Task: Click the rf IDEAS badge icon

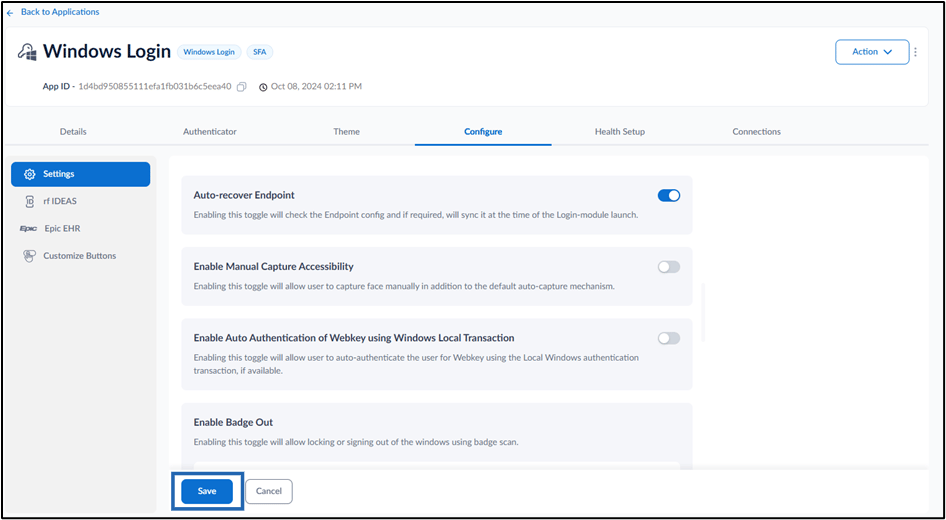Action: click(30, 201)
